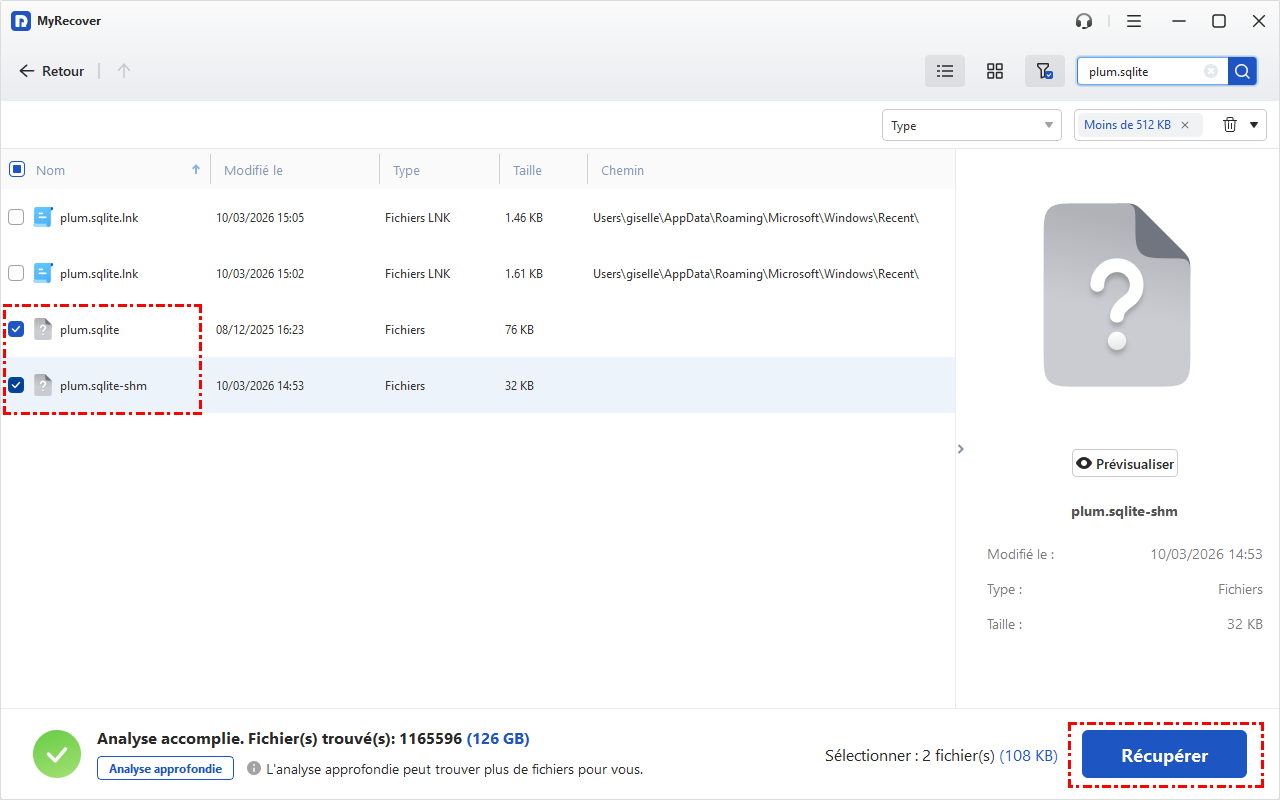This screenshot has width=1280, height=800.
Task: Toggle the select-all header checkbox
Action: [16, 169]
